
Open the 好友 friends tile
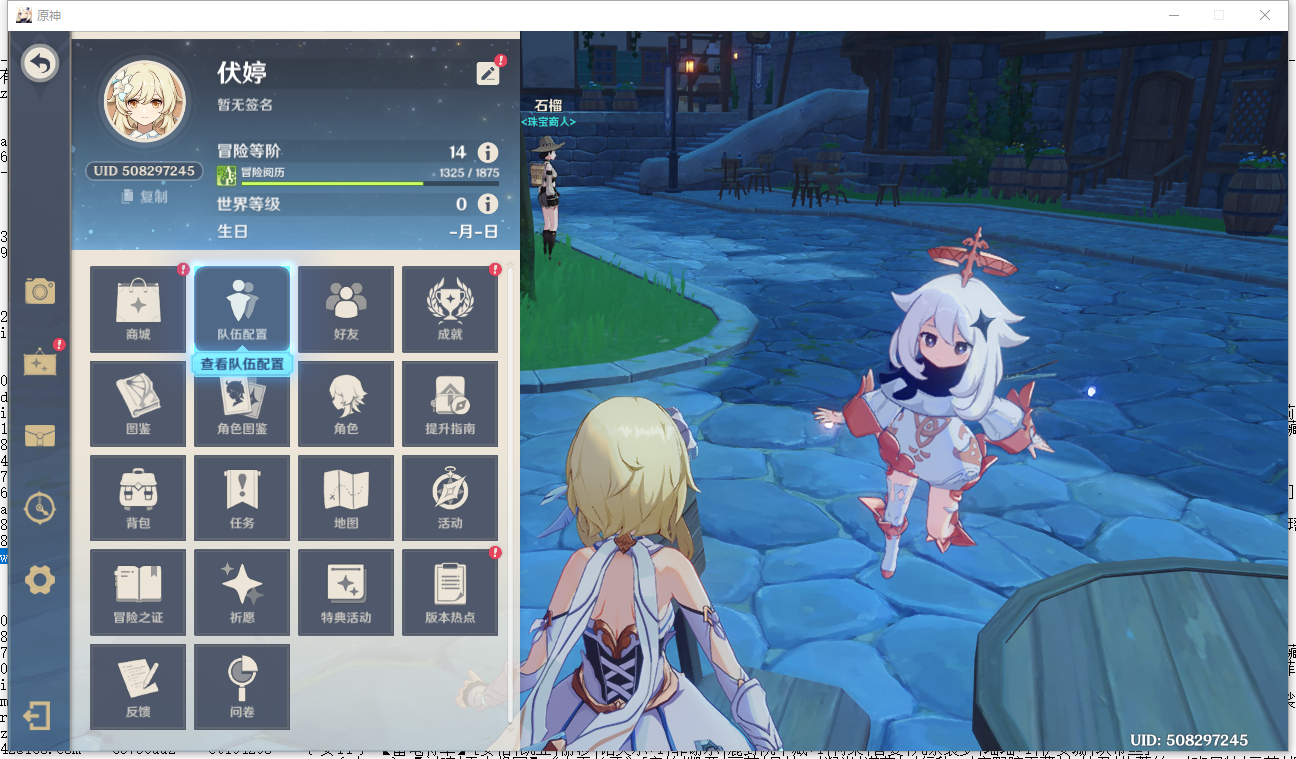[346, 309]
